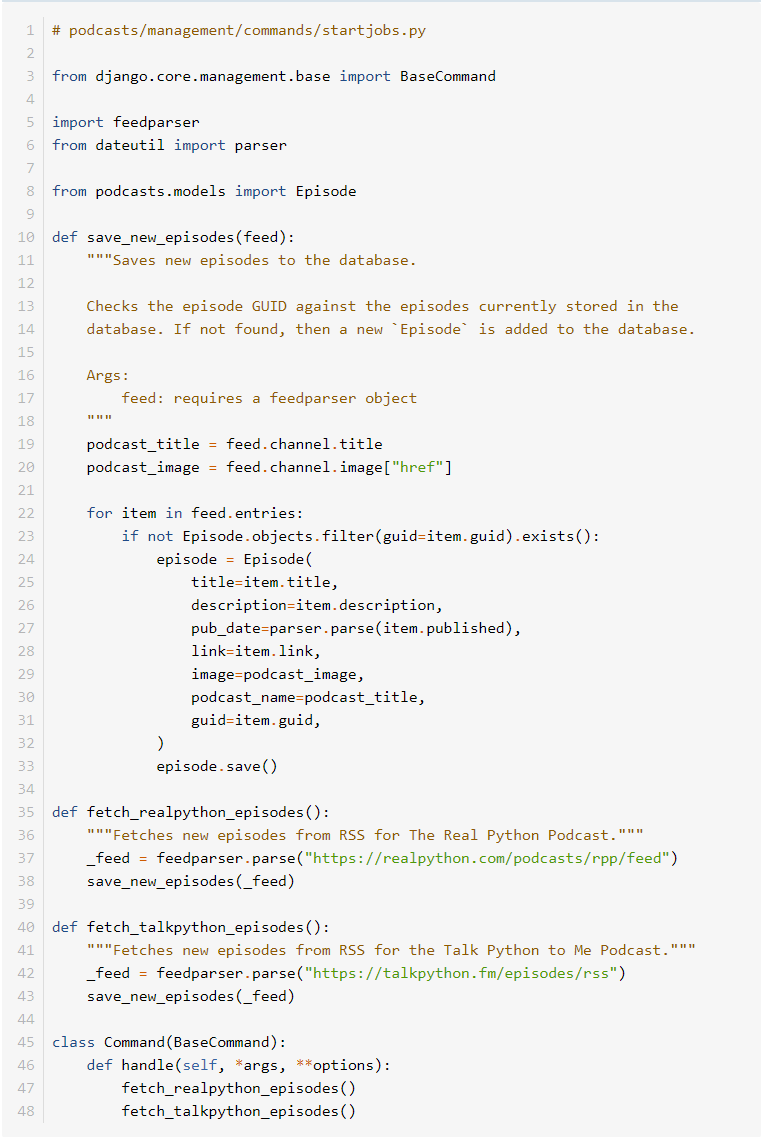Click the call 'fetch_talkpython_episodes()' inside handle
This screenshot has height=1137, width=761.
point(239,1112)
